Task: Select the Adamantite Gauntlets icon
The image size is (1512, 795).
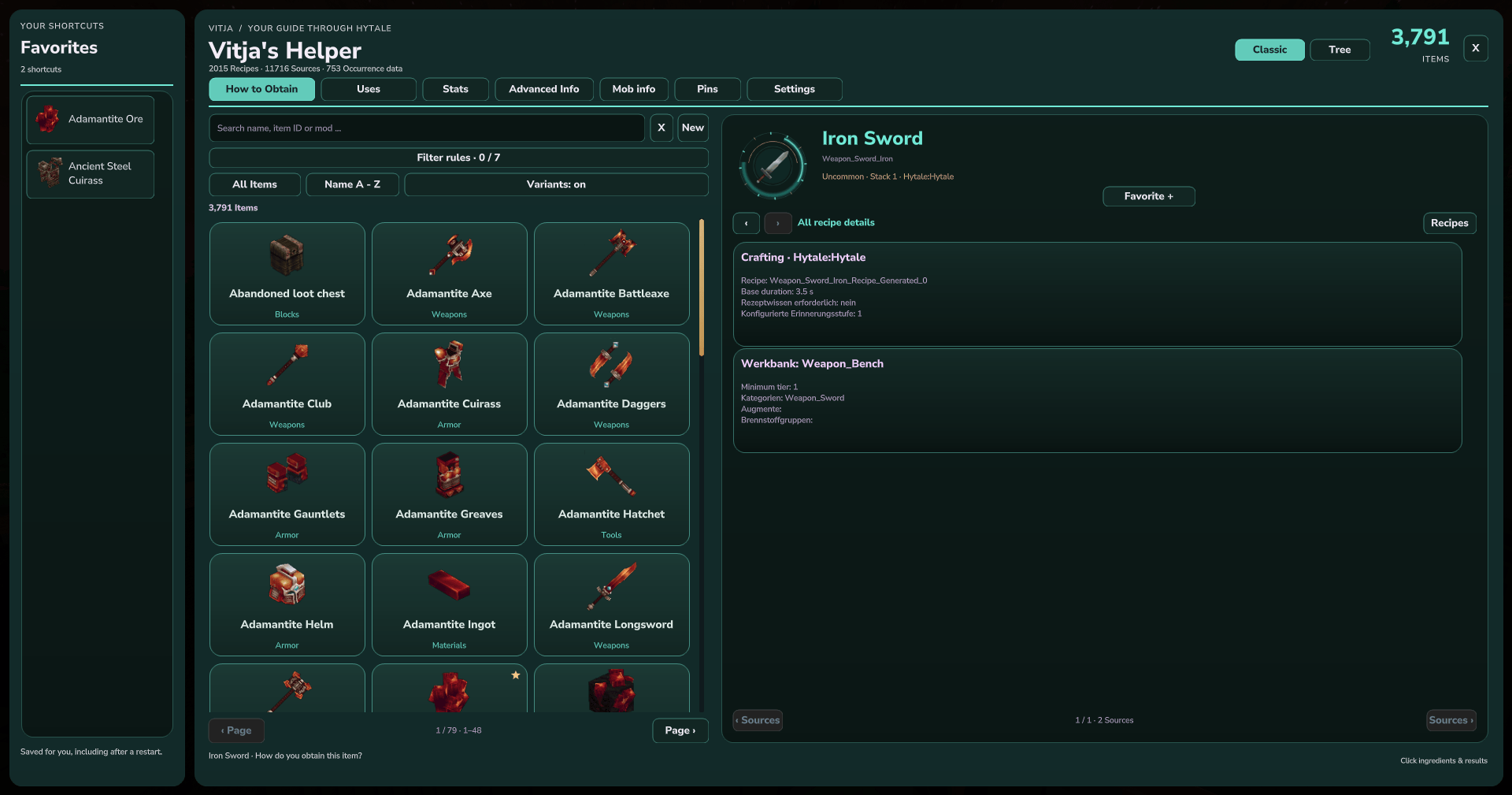Action: pos(287,474)
